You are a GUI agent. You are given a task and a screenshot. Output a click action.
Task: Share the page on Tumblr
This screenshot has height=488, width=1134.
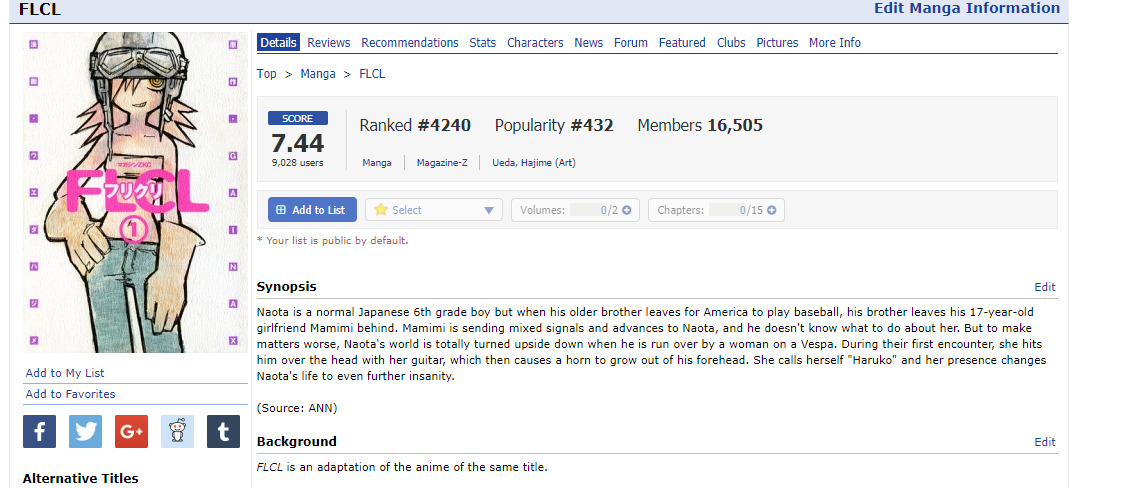click(x=223, y=432)
